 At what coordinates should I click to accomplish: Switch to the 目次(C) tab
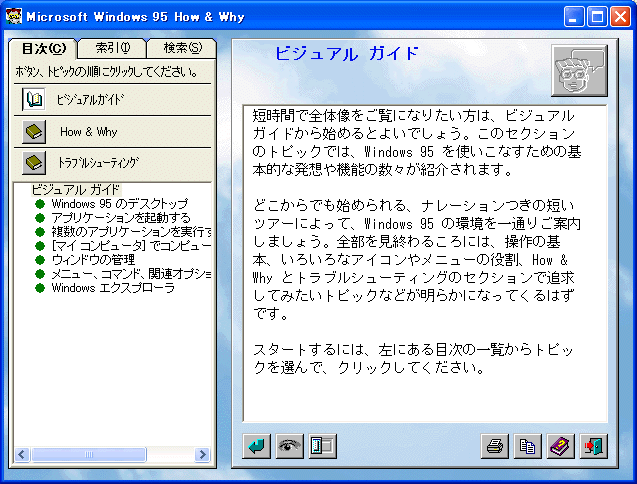click(x=43, y=49)
